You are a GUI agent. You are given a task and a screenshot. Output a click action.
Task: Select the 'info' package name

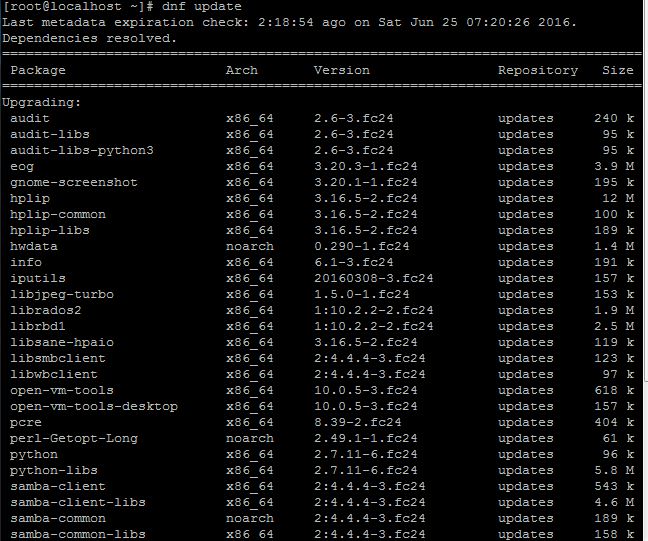[x=26, y=262]
